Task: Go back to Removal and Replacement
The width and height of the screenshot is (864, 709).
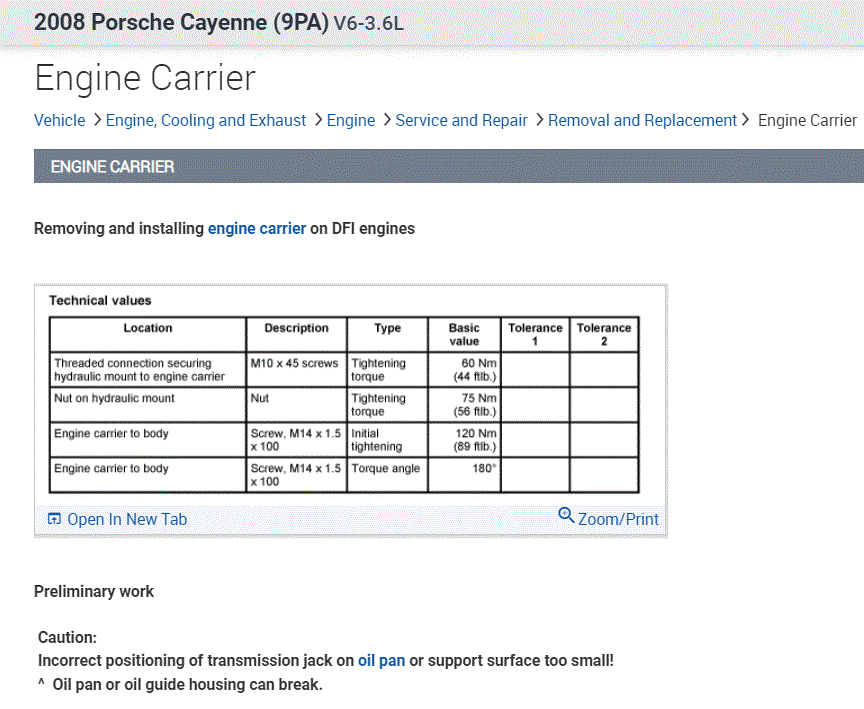Action: point(642,120)
